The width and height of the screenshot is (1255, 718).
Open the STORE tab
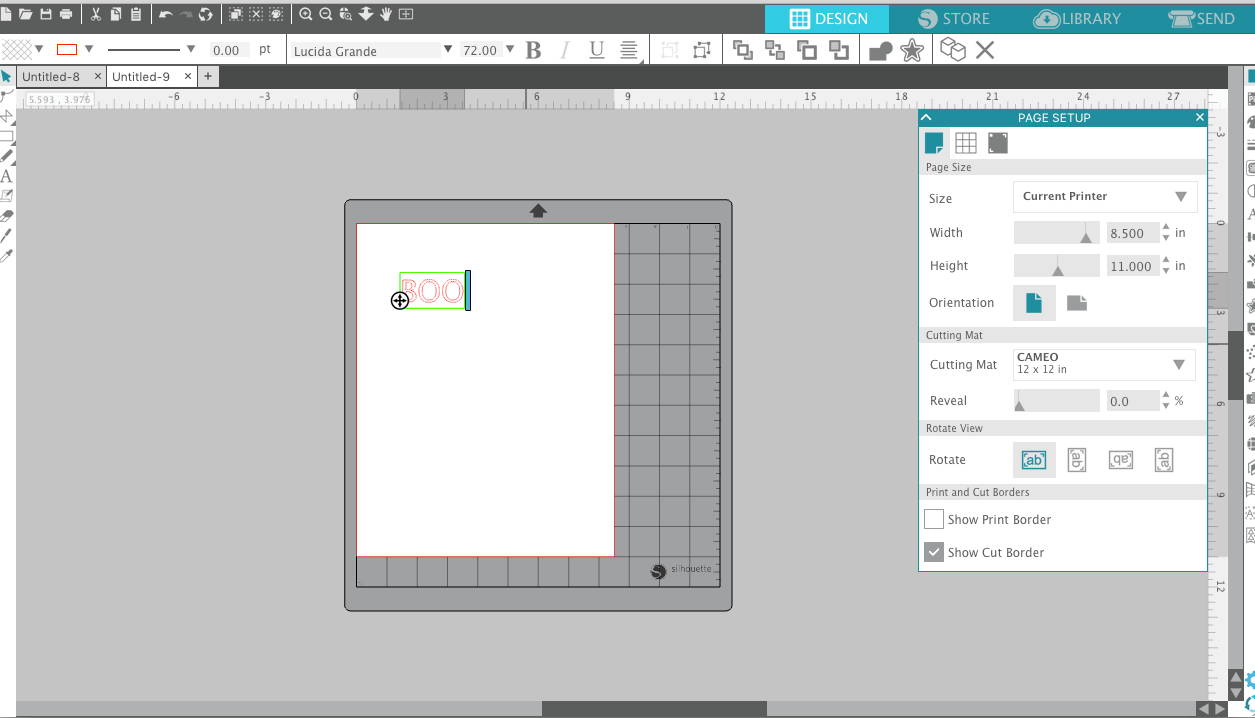pyautogui.click(x=953, y=19)
